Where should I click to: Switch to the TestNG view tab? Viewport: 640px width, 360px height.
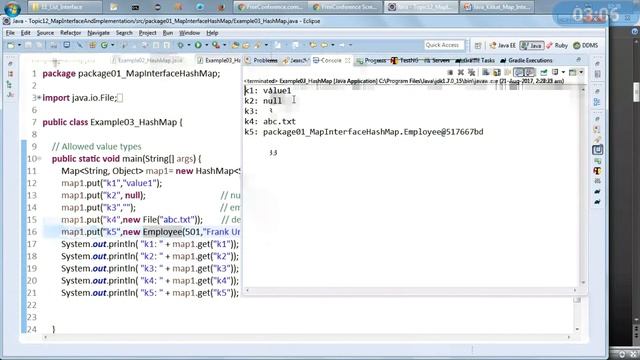tap(404, 60)
